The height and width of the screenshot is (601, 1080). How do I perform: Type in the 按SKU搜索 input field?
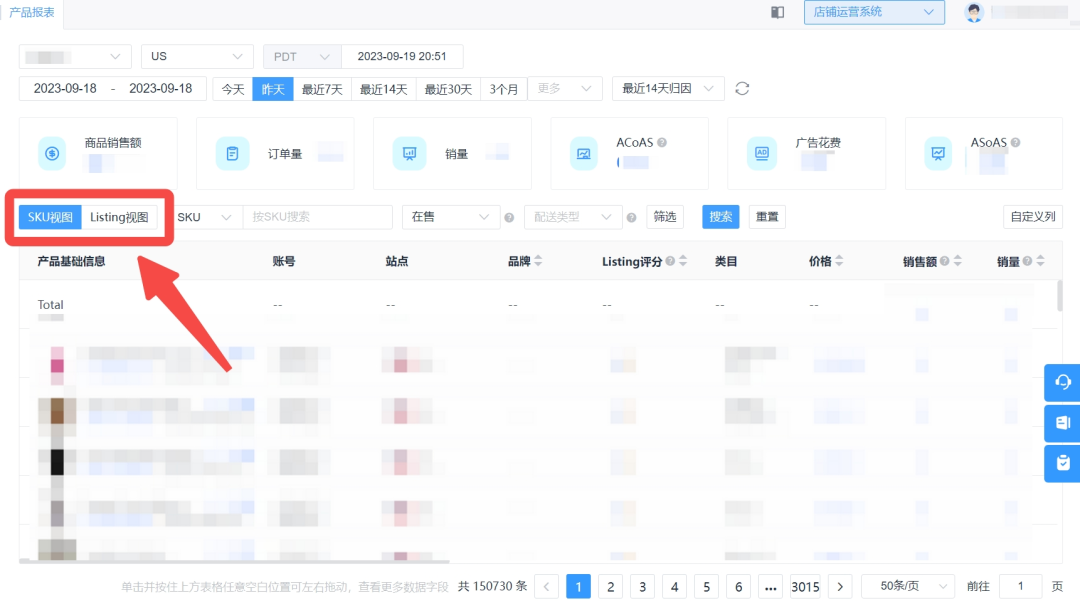(318, 217)
